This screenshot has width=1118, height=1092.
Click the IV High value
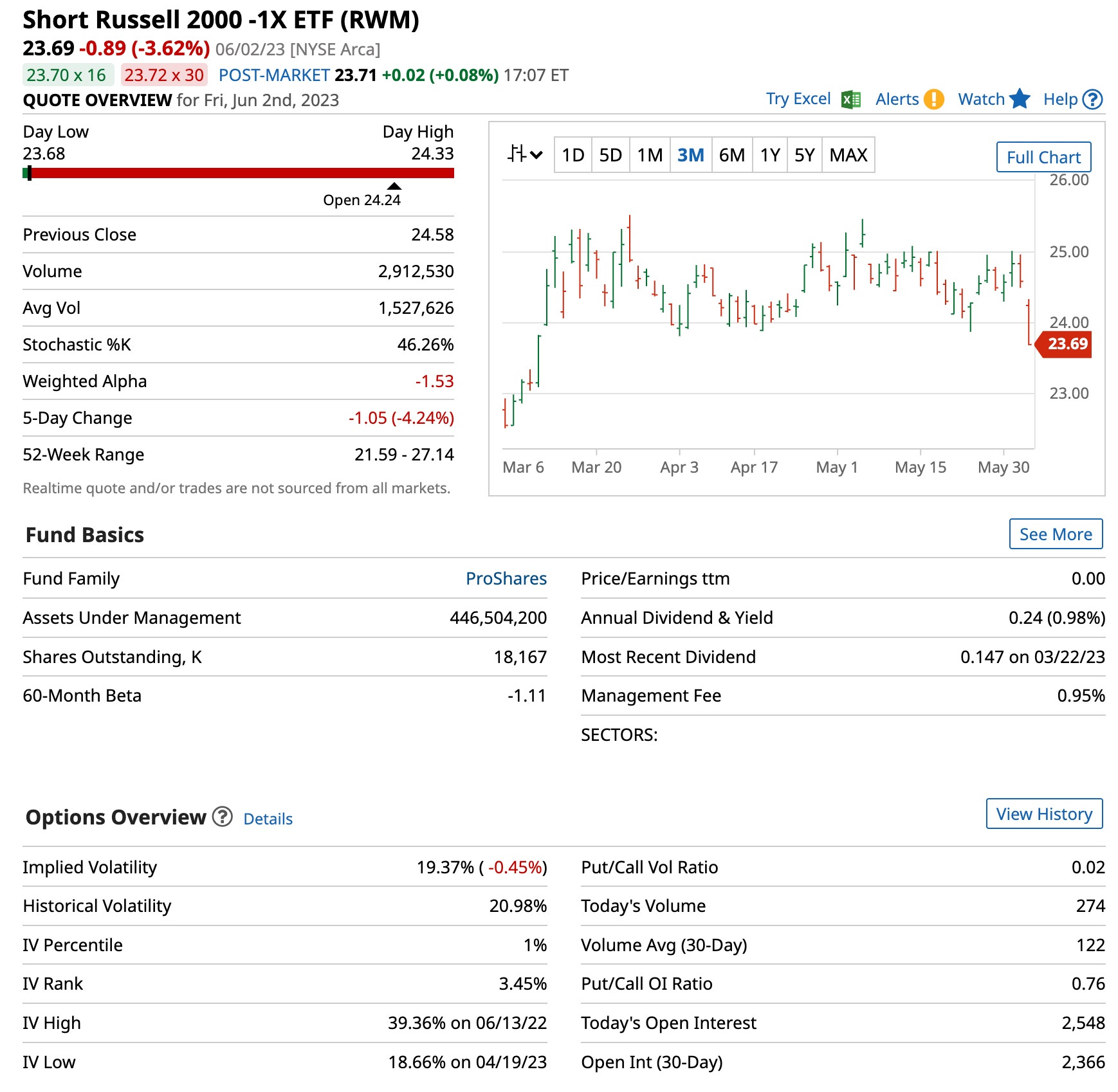(467, 1023)
